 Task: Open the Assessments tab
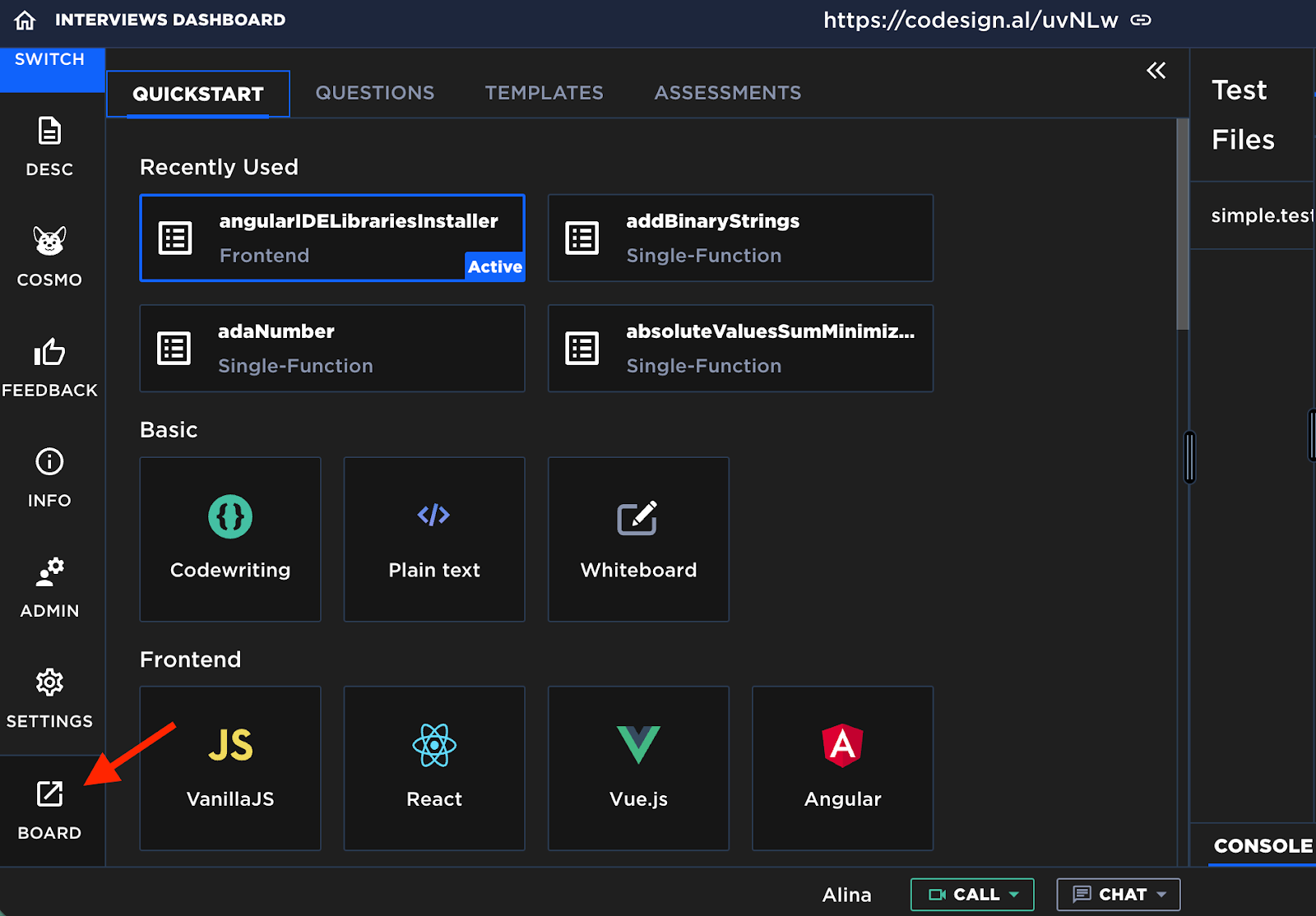(727, 93)
